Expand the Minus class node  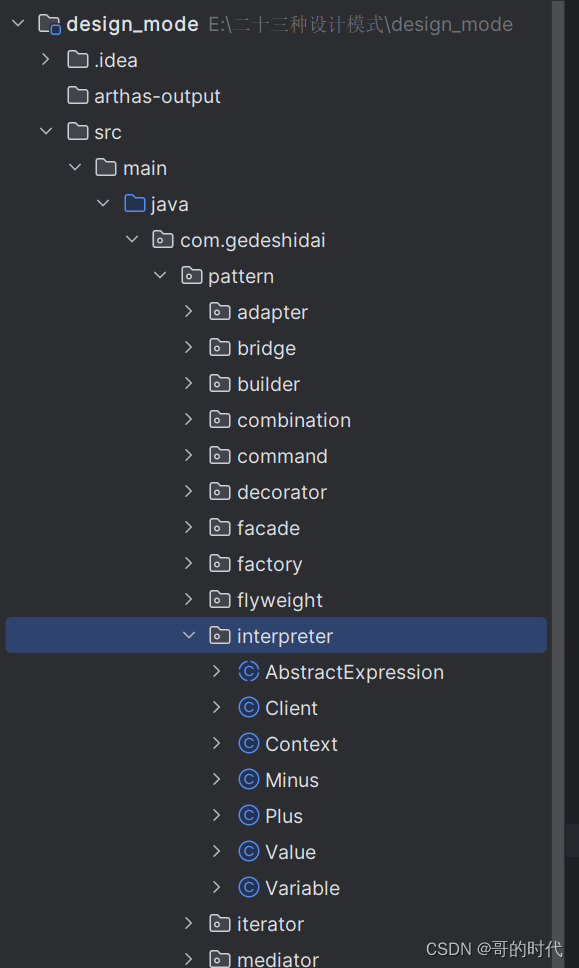tap(217, 779)
